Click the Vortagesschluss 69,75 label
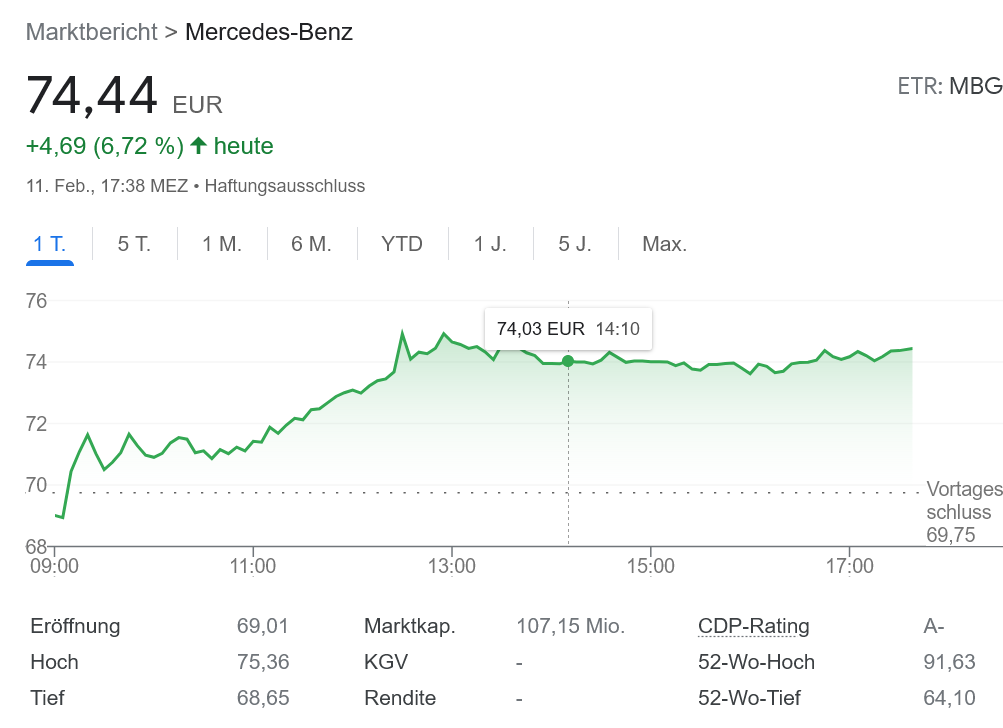 [963, 512]
